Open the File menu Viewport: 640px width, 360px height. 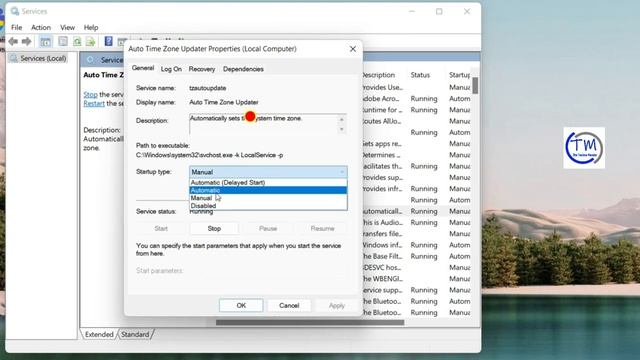(x=17, y=27)
